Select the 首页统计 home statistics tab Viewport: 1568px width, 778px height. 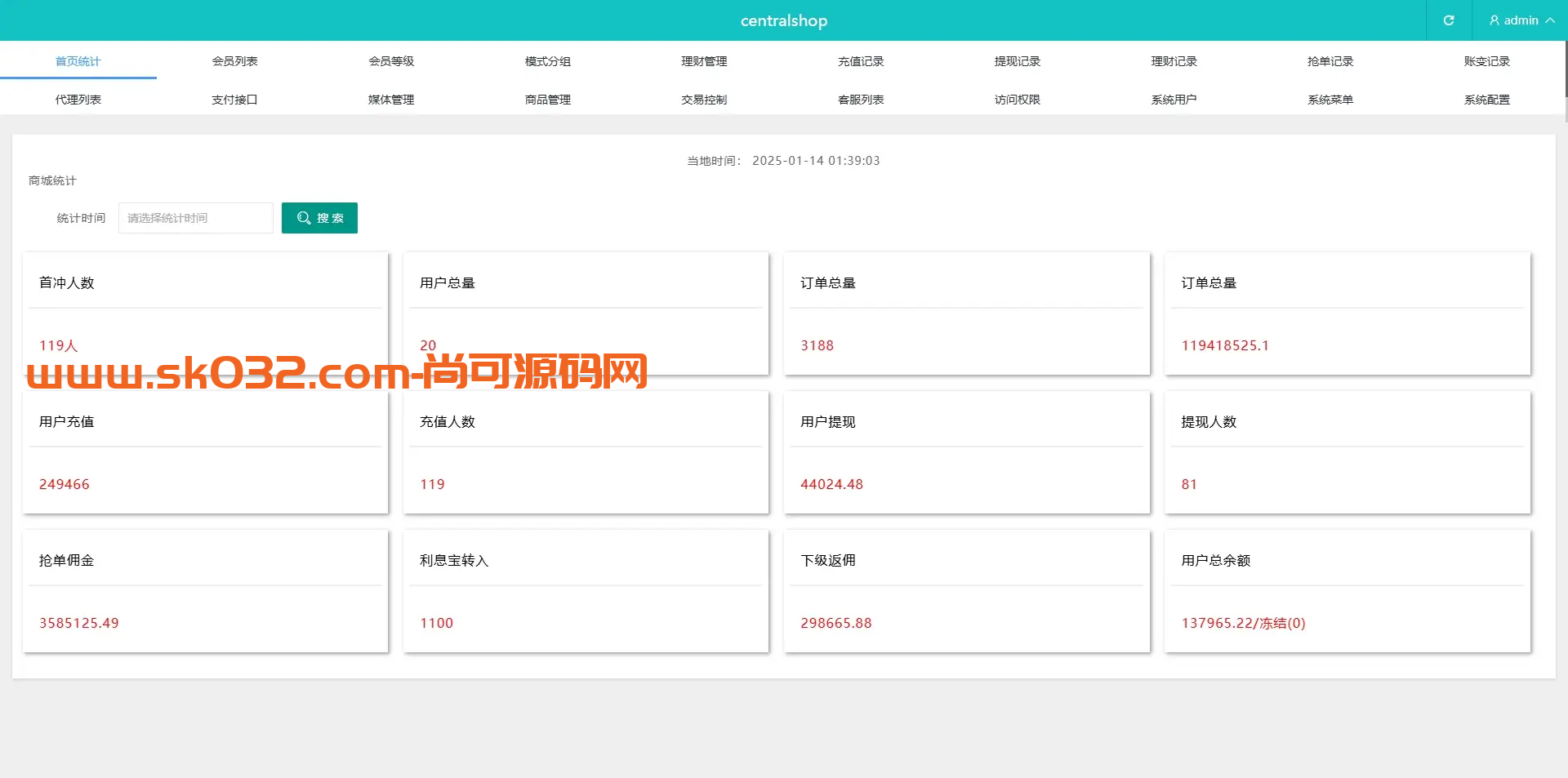pyautogui.click(x=78, y=60)
